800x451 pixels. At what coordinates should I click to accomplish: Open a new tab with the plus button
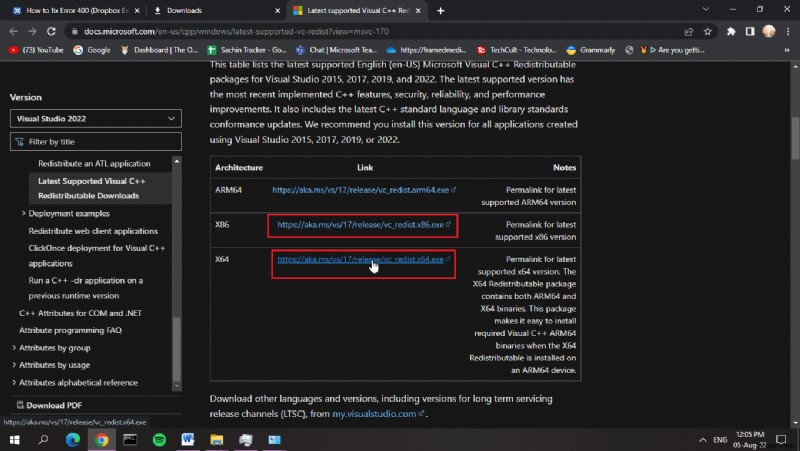(441, 10)
